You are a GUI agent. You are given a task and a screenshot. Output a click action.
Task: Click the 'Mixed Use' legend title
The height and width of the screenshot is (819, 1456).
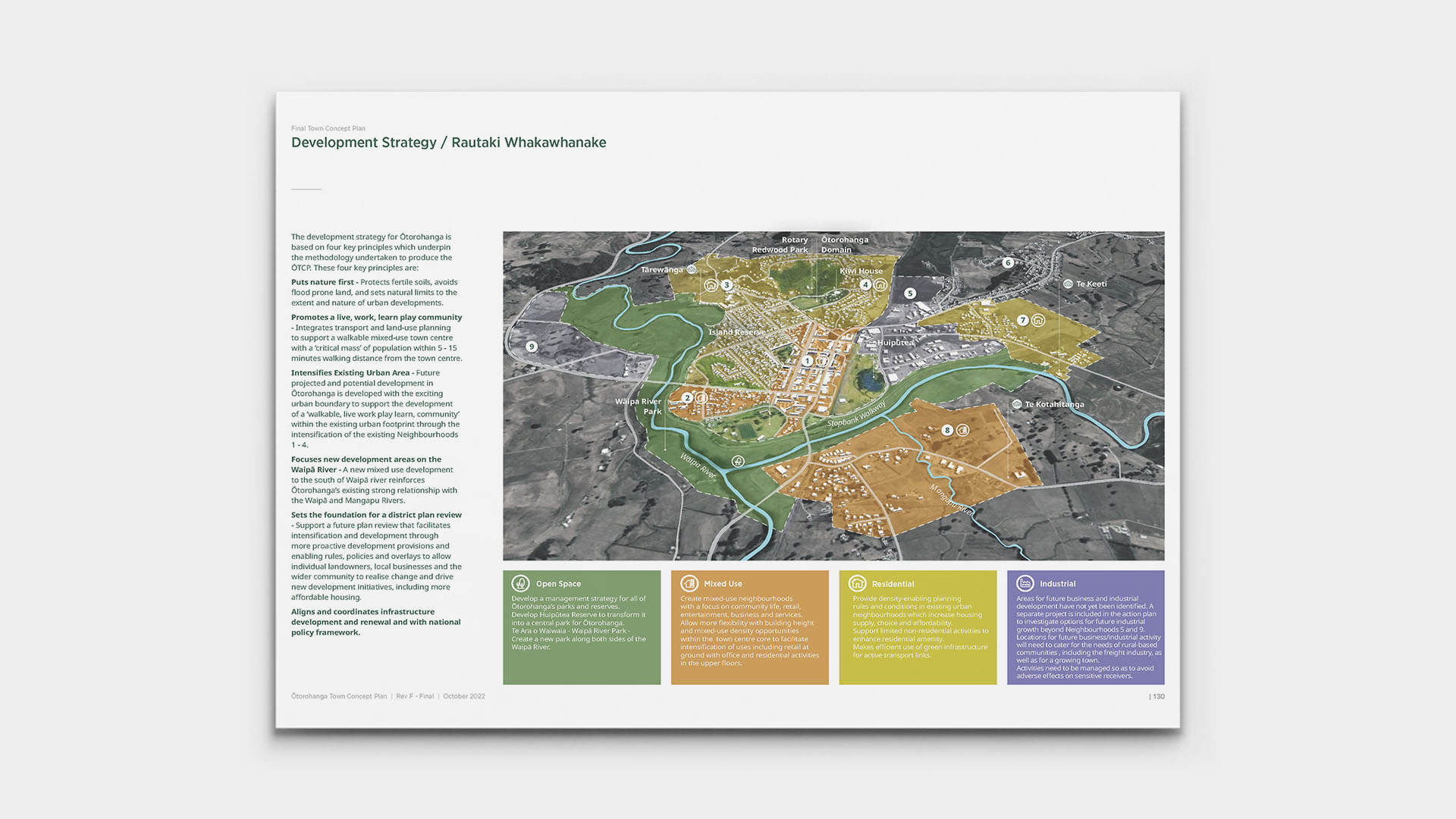[723, 584]
